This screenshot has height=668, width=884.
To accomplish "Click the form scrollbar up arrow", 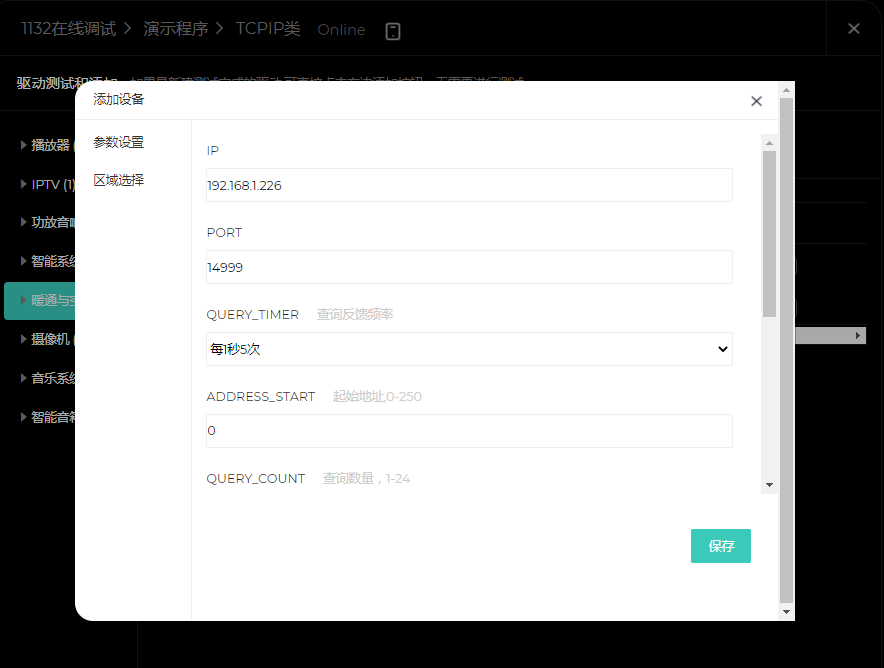I will point(769,143).
